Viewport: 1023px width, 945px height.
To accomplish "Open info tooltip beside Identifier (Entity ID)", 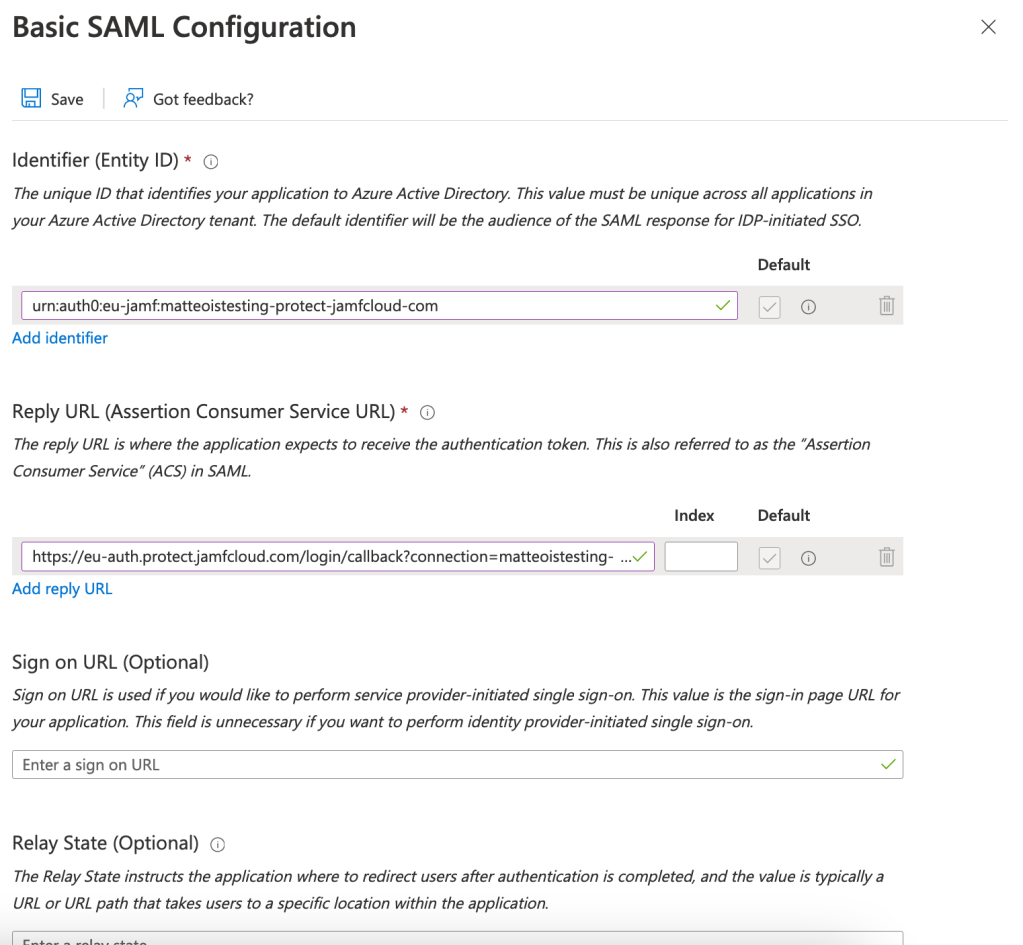I will (x=211, y=161).
